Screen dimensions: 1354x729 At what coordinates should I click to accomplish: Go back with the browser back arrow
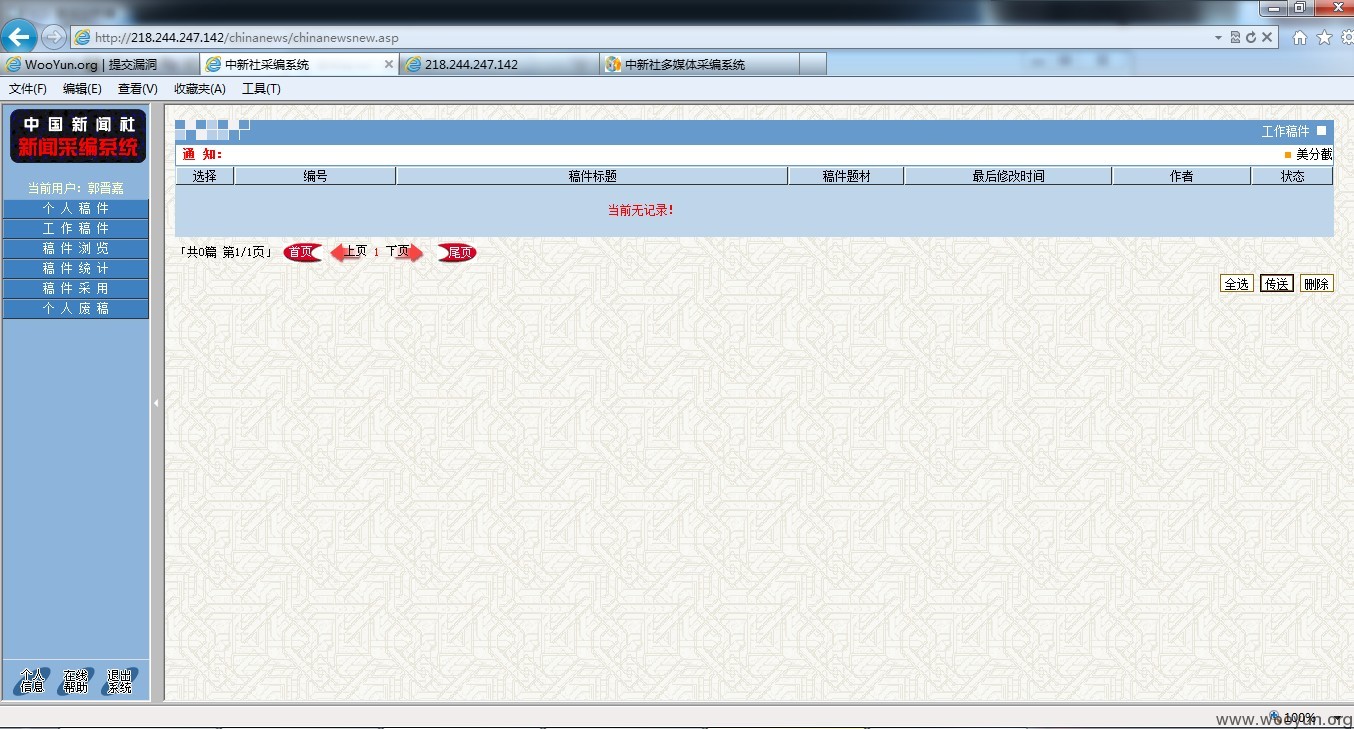[x=19, y=37]
